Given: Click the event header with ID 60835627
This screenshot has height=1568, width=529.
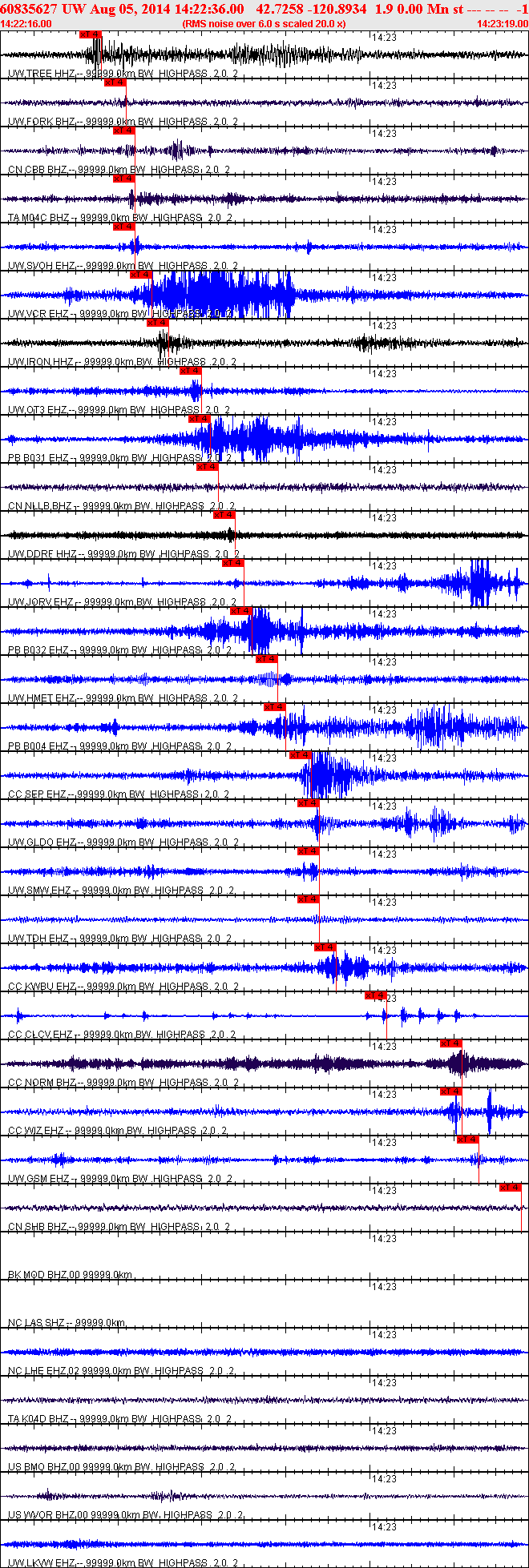Looking at the screenshot, I should (x=264, y=9).
